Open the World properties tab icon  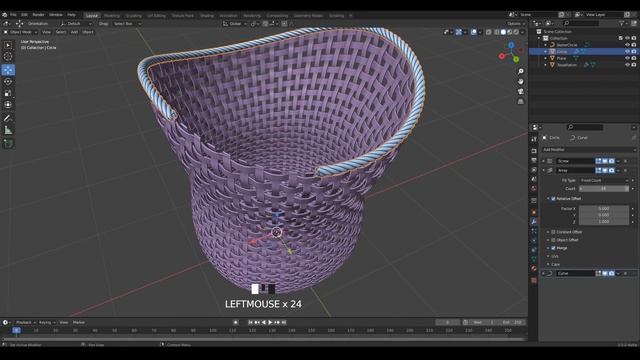point(534,189)
